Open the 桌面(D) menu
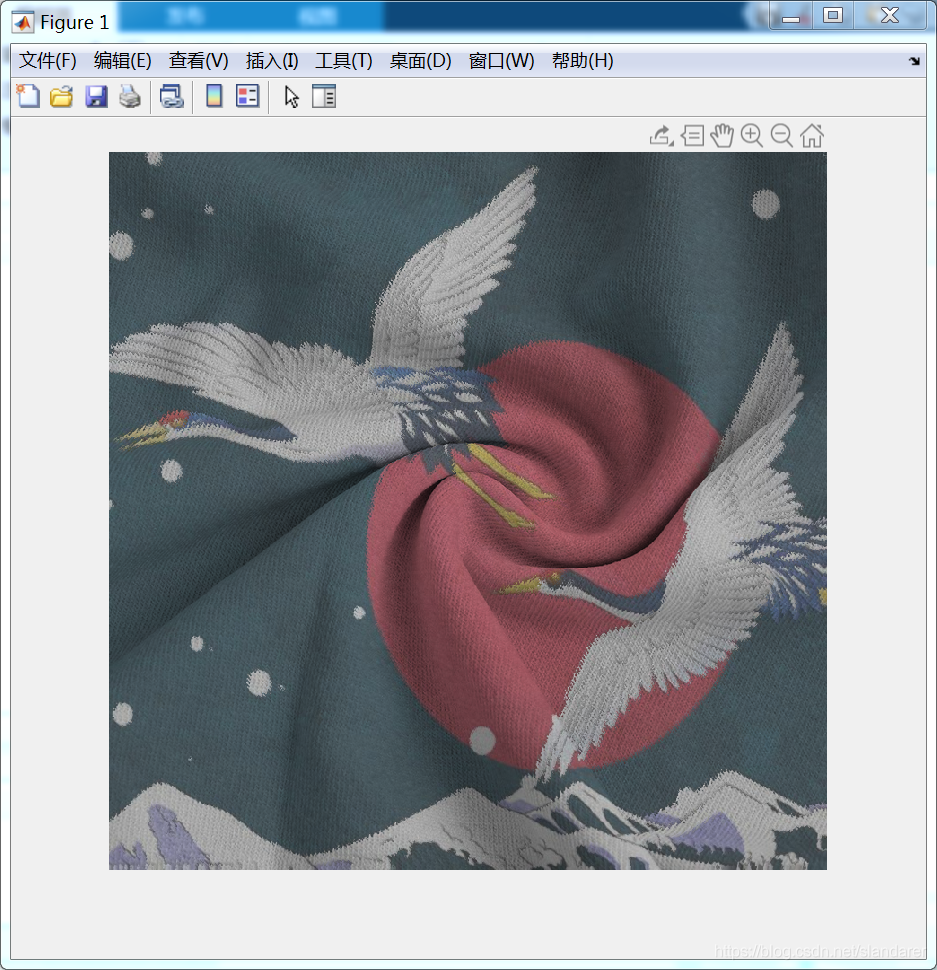937x970 pixels. tap(421, 61)
